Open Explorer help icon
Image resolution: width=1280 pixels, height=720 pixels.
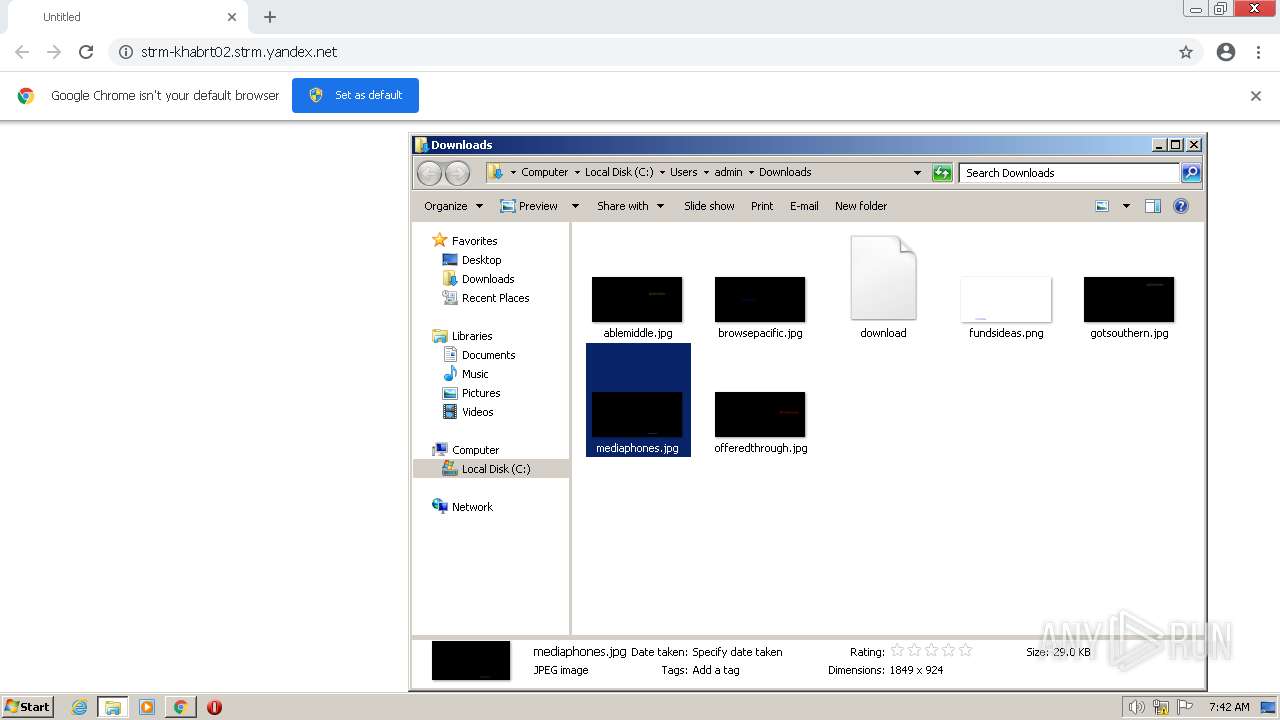tap(1181, 206)
